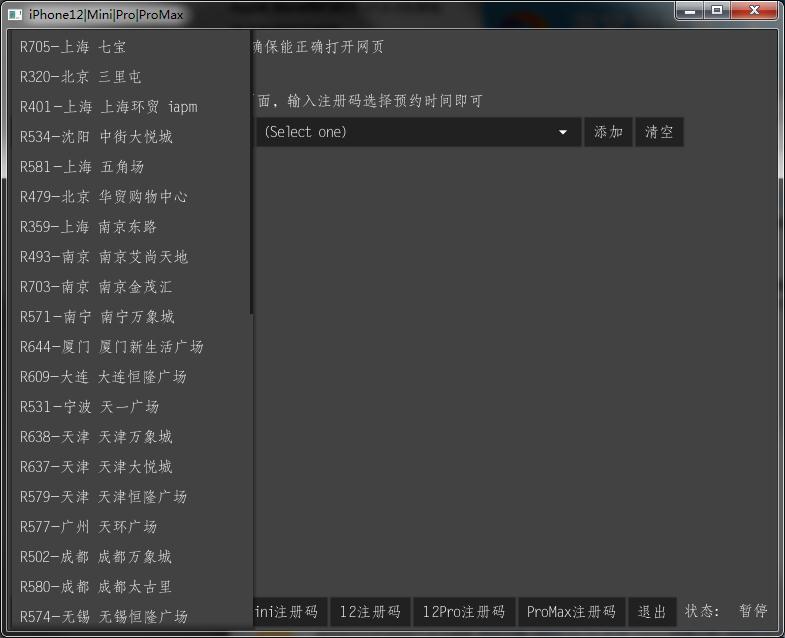Click the 12注册码 button
Viewport: 785px width, 638px height.
(x=370, y=612)
